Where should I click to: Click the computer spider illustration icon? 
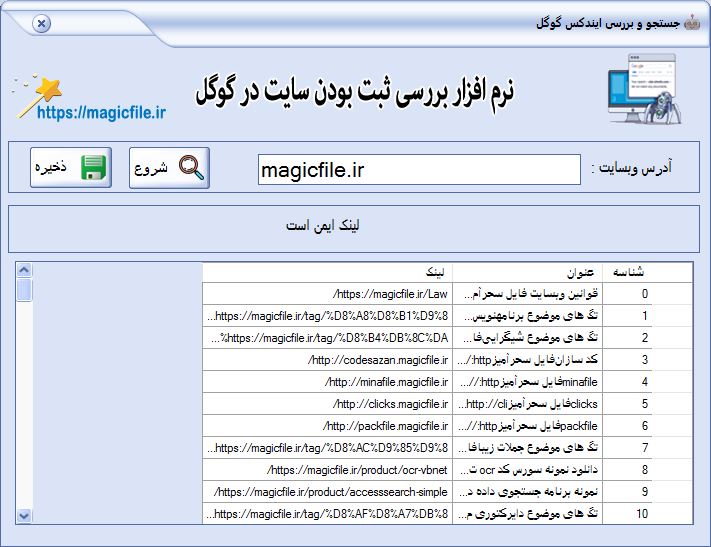[644, 89]
